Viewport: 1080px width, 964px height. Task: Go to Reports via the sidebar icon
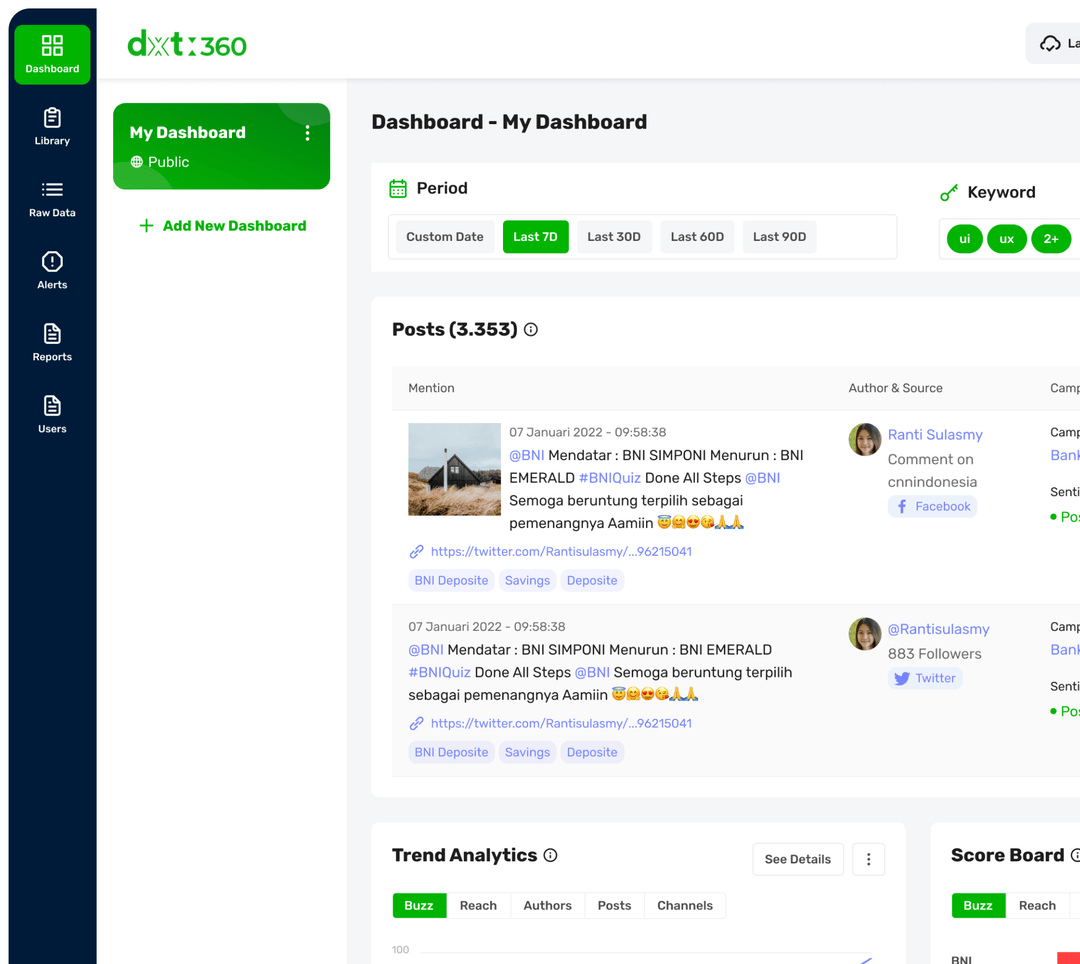pos(51,340)
